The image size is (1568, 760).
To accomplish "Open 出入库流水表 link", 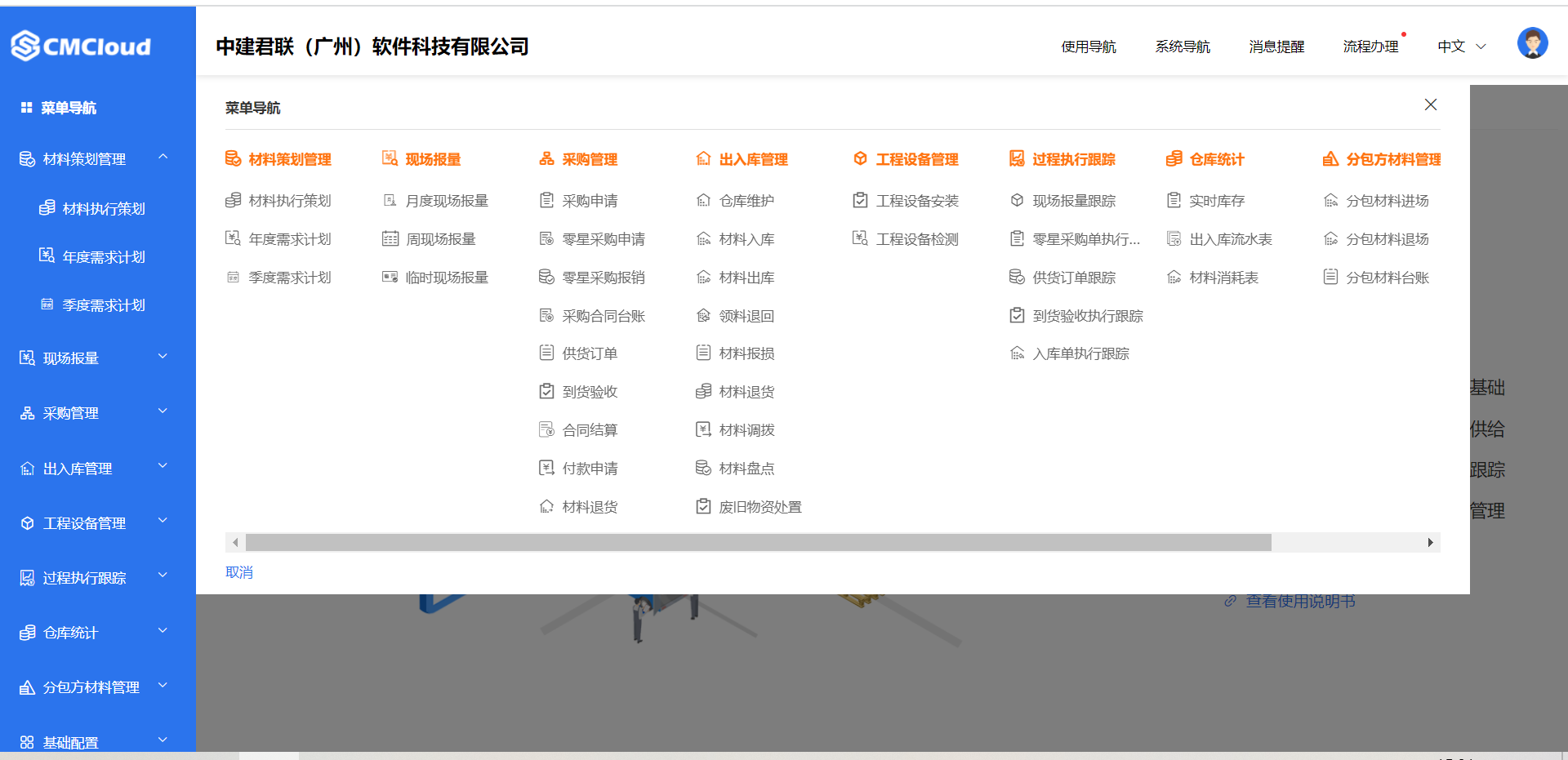I will pos(1231,239).
